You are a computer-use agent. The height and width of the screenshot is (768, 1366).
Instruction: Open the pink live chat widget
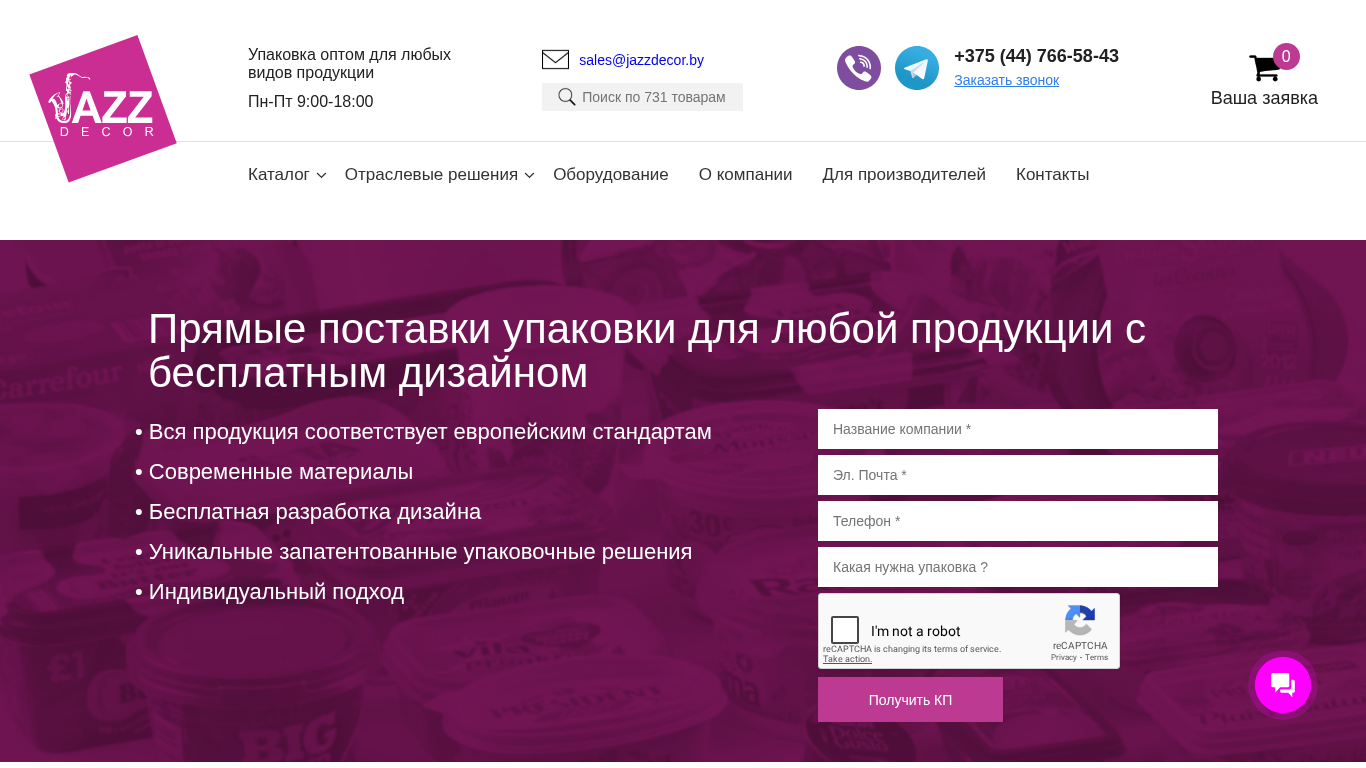[1283, 685]
